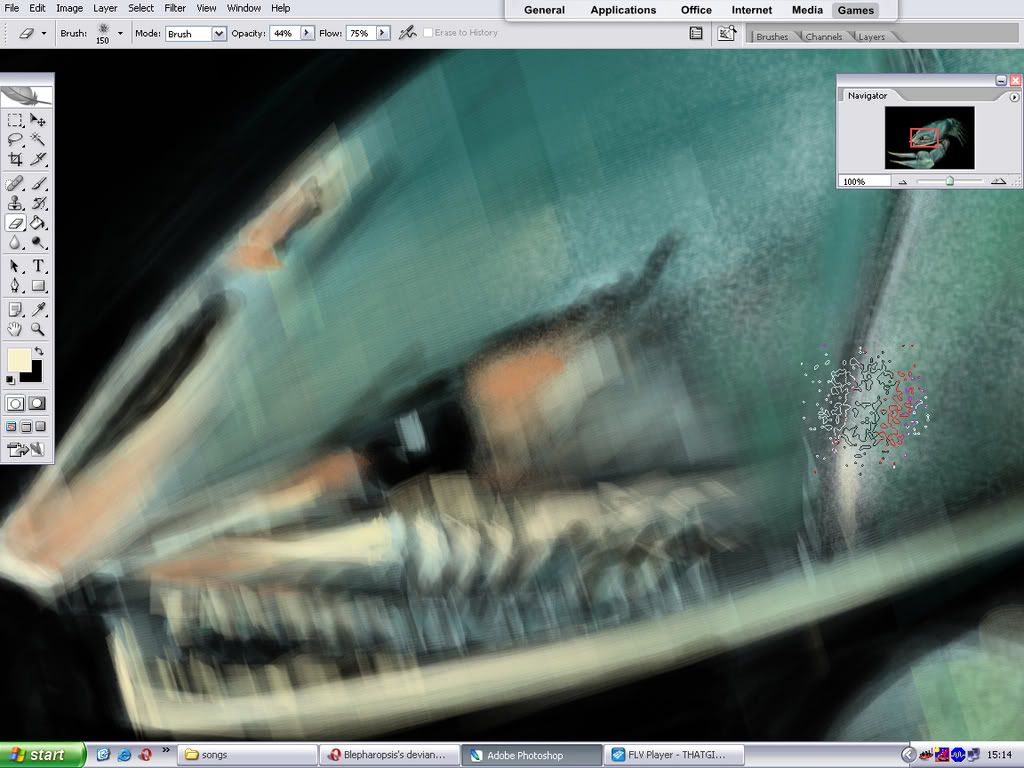Open the Filter menu
Viewport: 1024px width, 768px height.
[175, 8]
